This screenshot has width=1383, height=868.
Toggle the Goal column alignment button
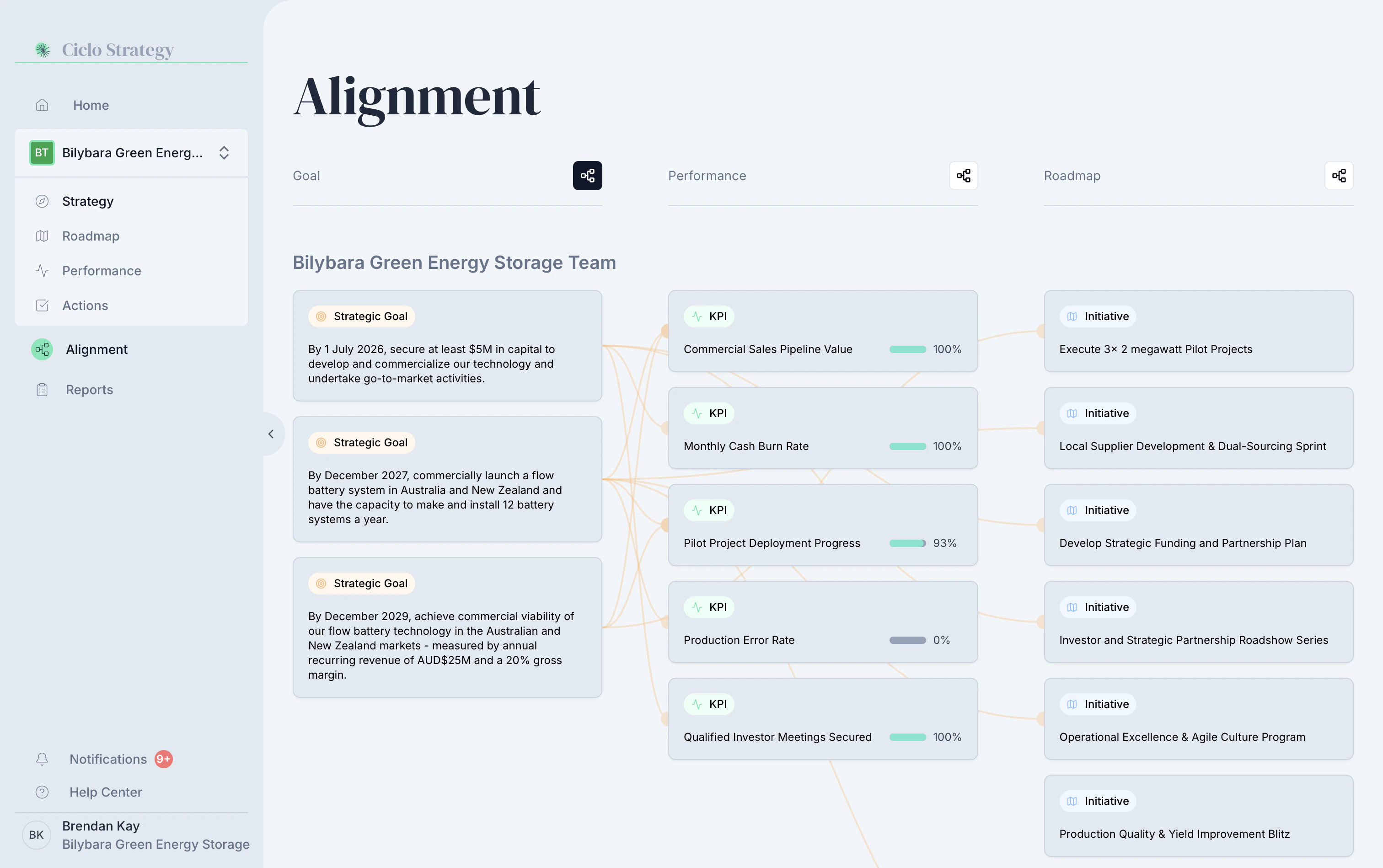click(x=587, y=176)
